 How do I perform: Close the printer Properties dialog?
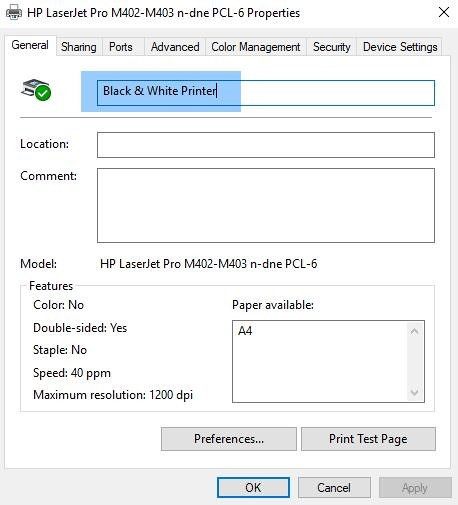coord(444,13)
